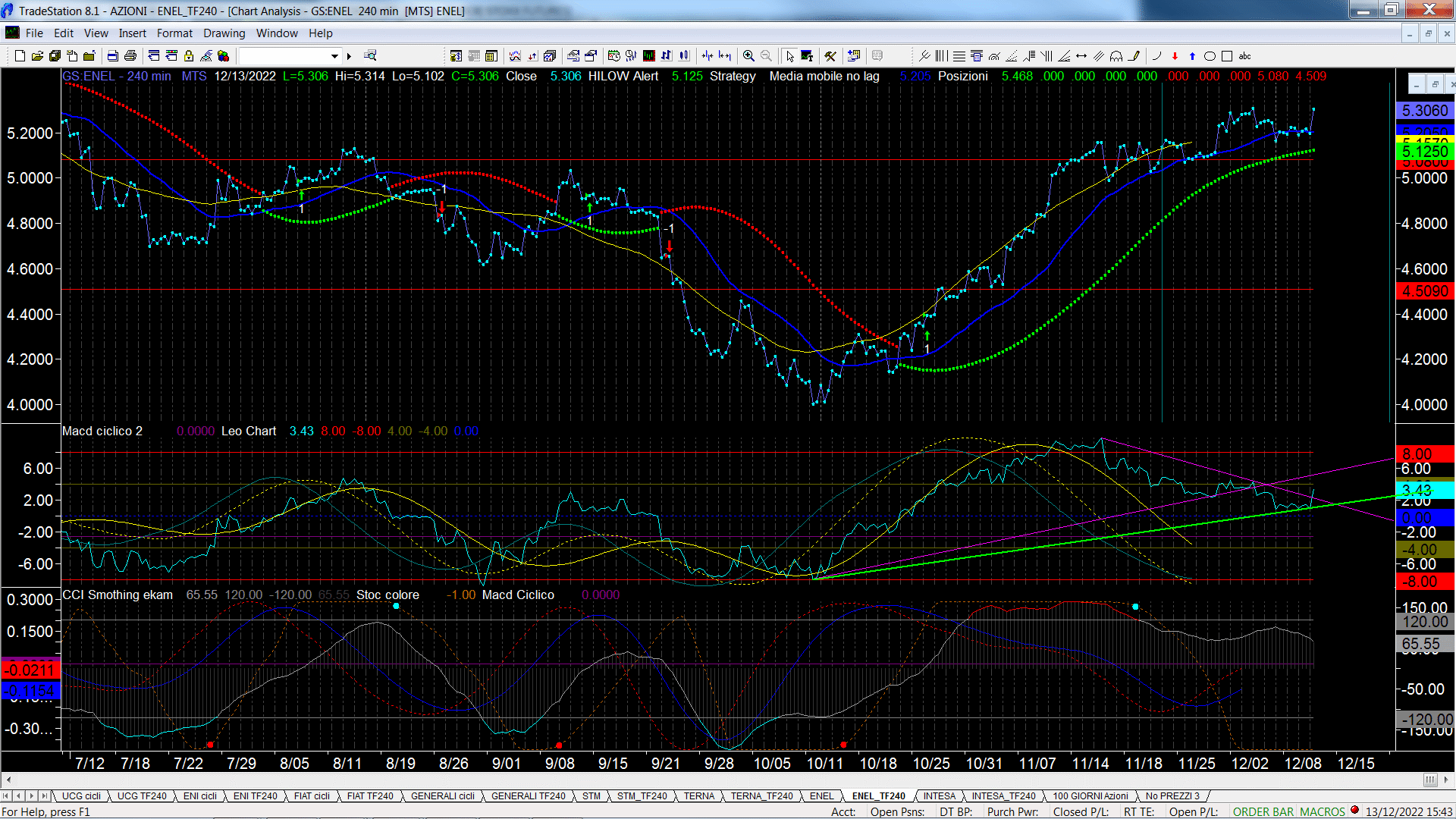
Task: Click the green bars chart icon
Action: (x=649, y=56)
